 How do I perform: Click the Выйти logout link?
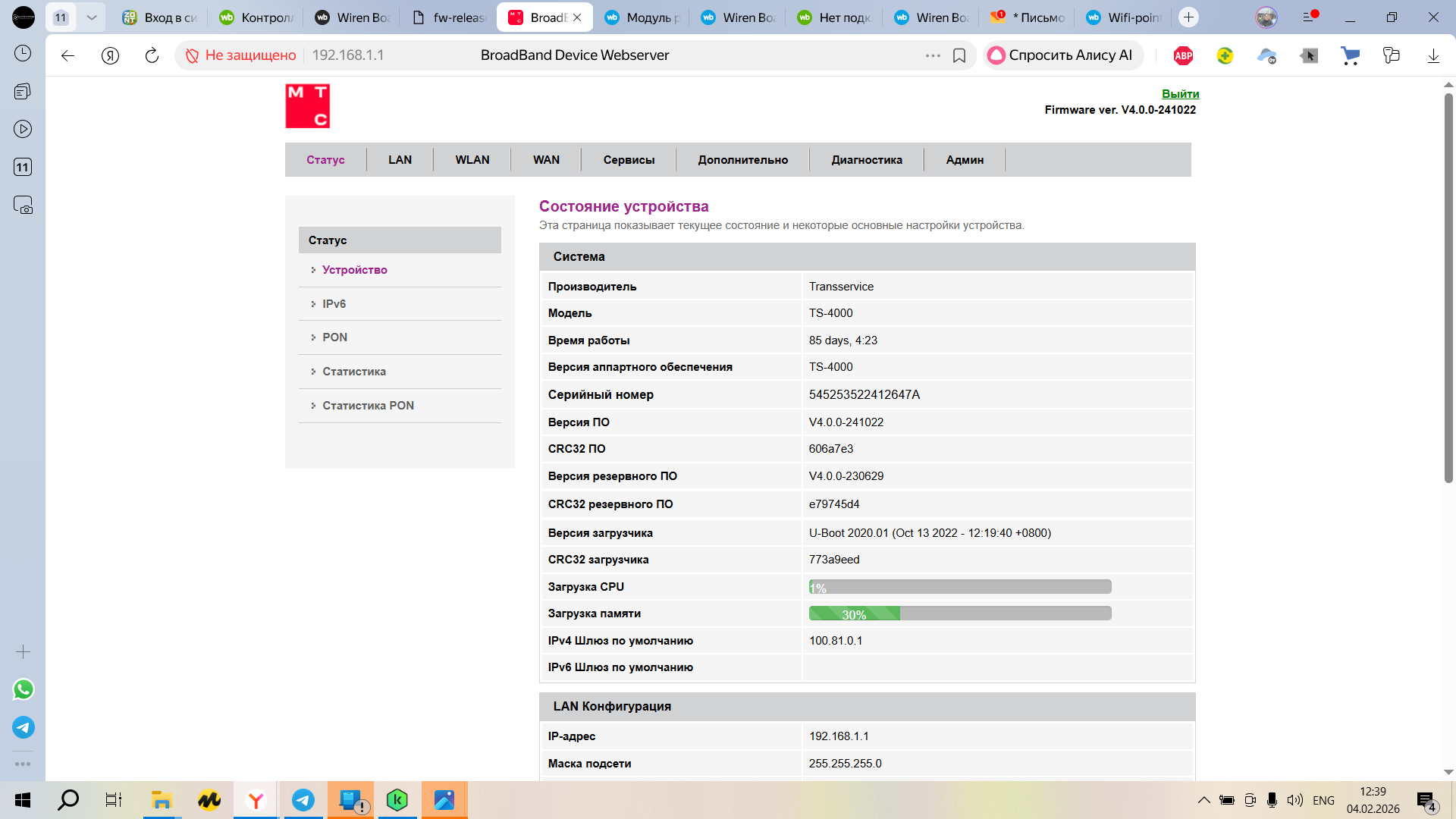pos(1180,94)
